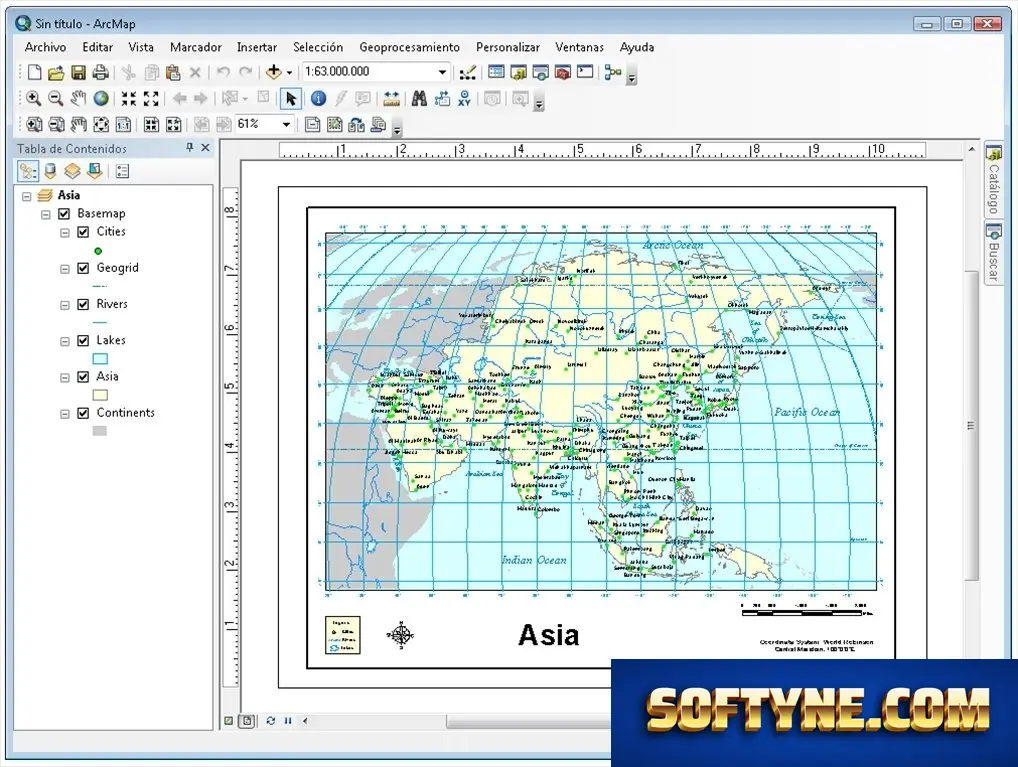Click the pause drawing button
1018x767 pixels.
[x=288, y=721]
